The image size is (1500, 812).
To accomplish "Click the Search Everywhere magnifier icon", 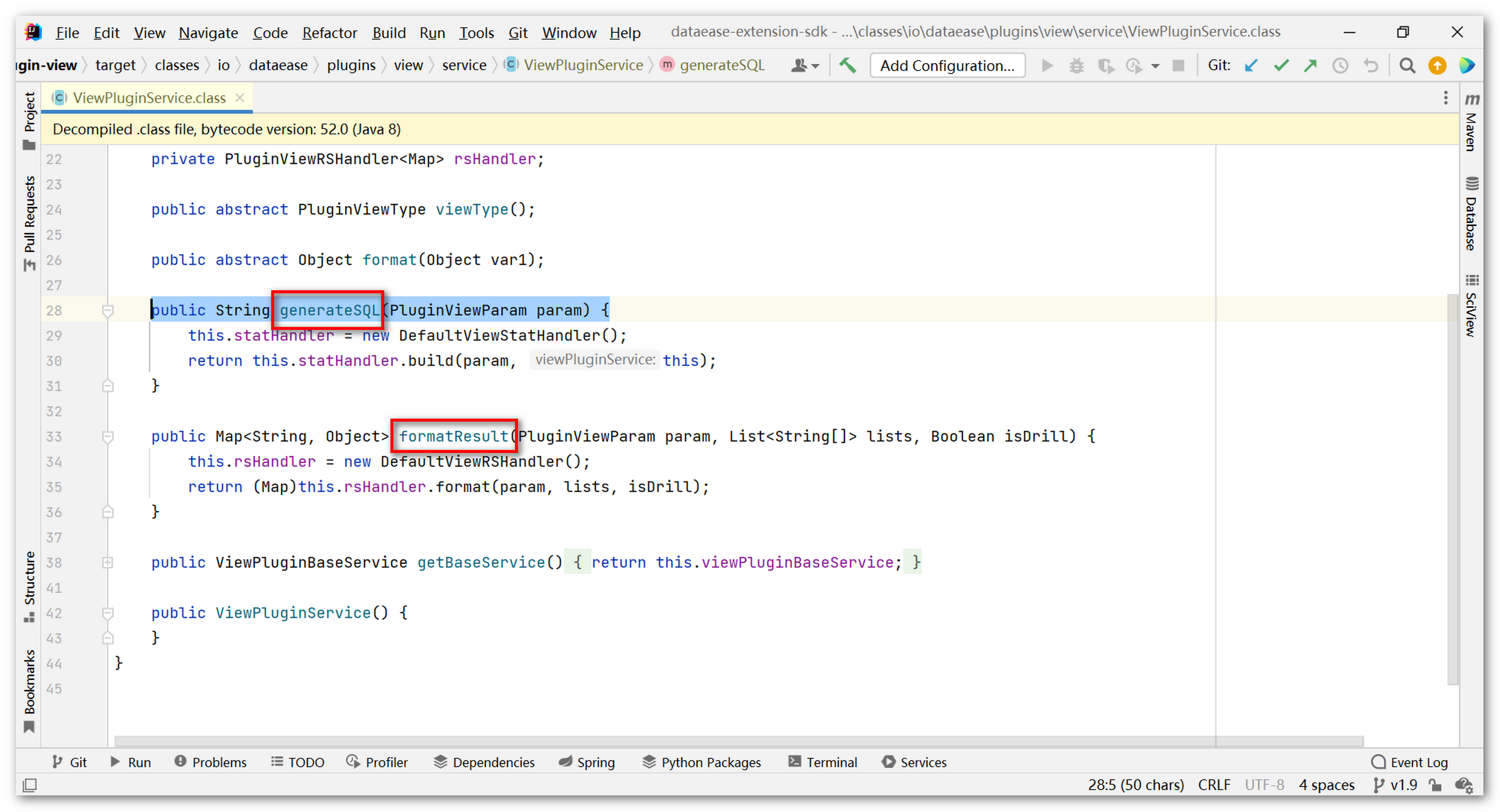I will tap(1408, 65).
